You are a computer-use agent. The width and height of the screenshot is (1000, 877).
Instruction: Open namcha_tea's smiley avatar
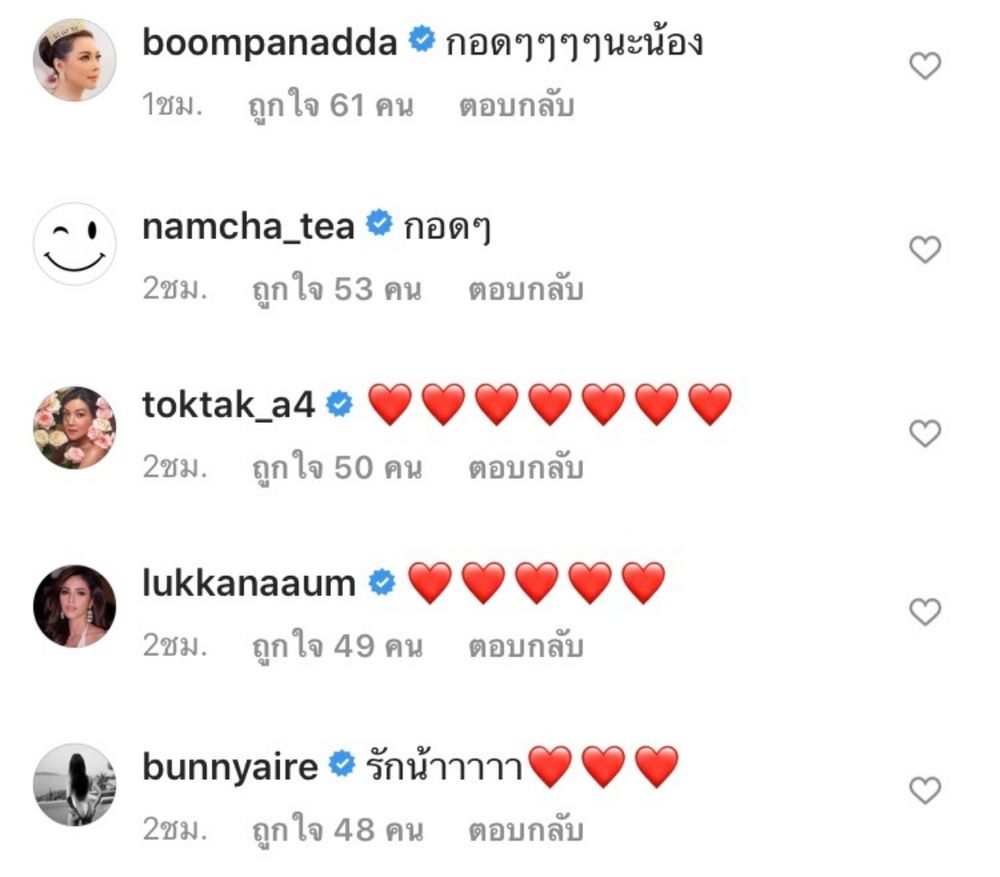click(75, 244)
